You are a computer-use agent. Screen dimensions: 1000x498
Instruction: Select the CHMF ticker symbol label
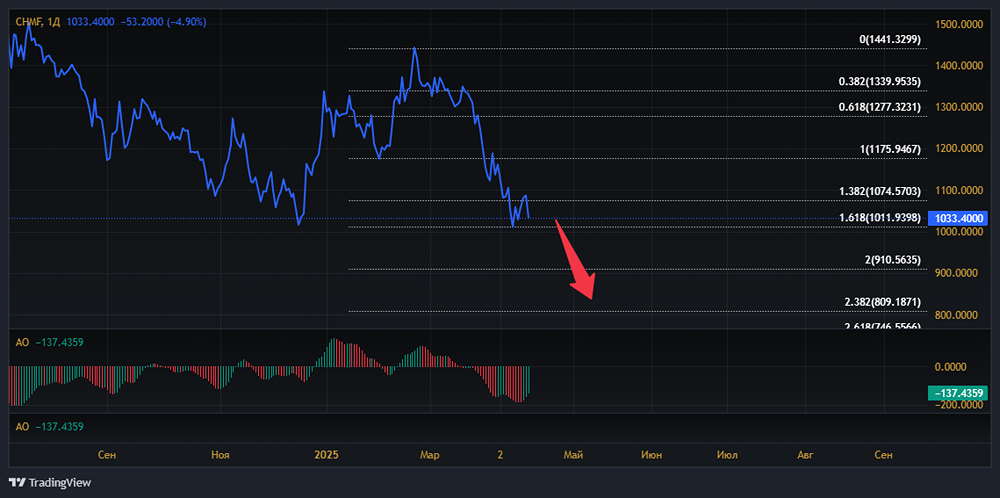click(x=27, y=21)
